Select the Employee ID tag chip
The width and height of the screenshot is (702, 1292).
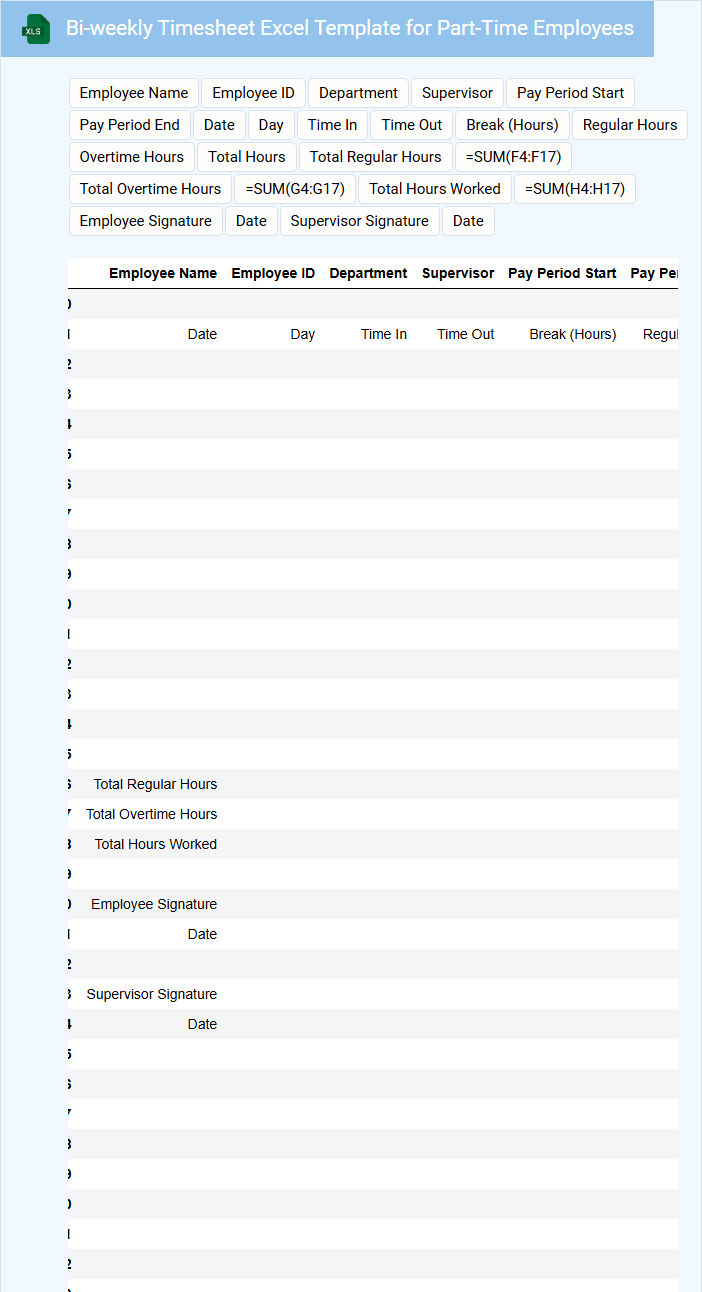pyautogui.click(x=254, y=93)
